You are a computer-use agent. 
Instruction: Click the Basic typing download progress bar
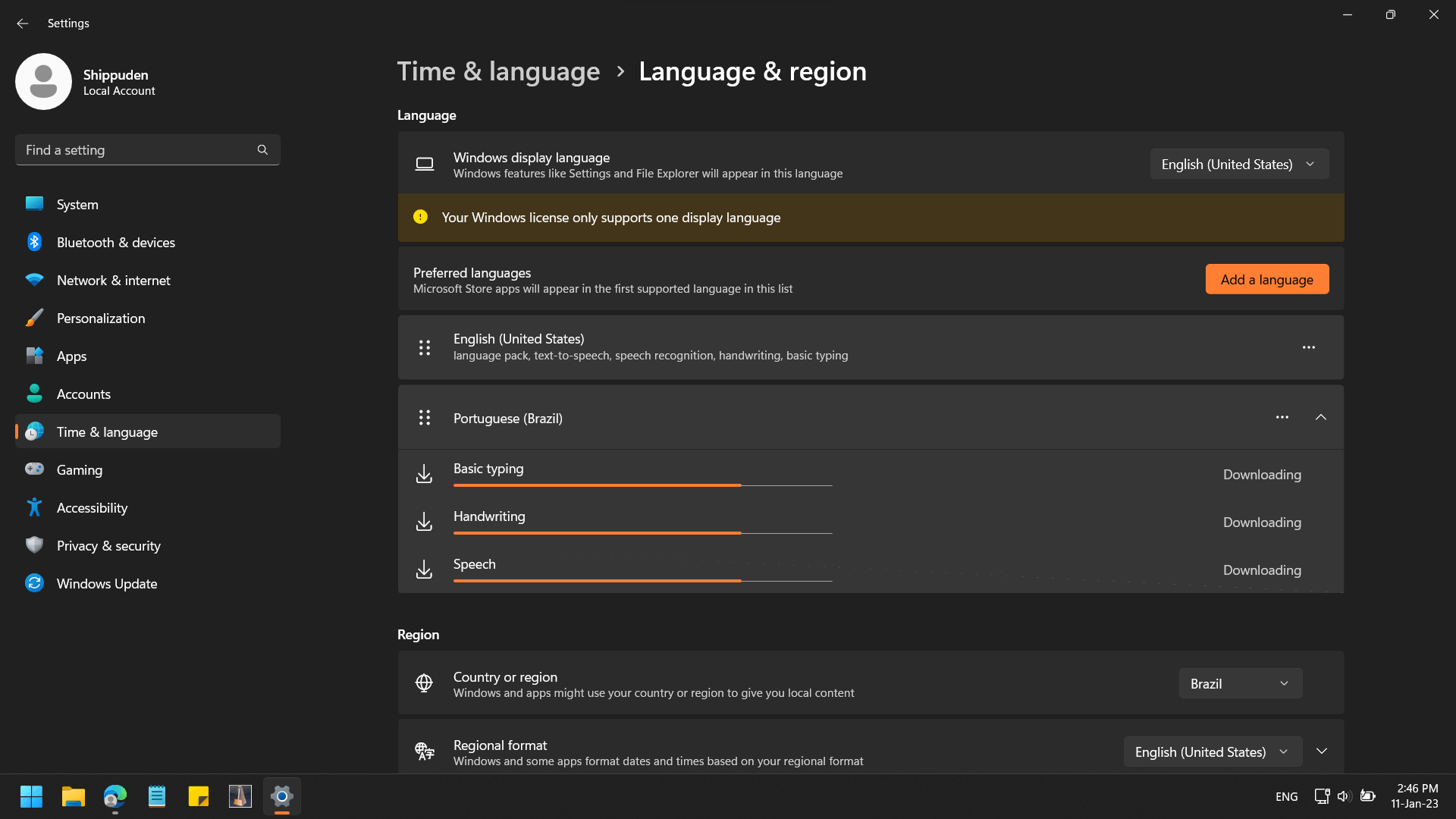[x=642, y=485]
